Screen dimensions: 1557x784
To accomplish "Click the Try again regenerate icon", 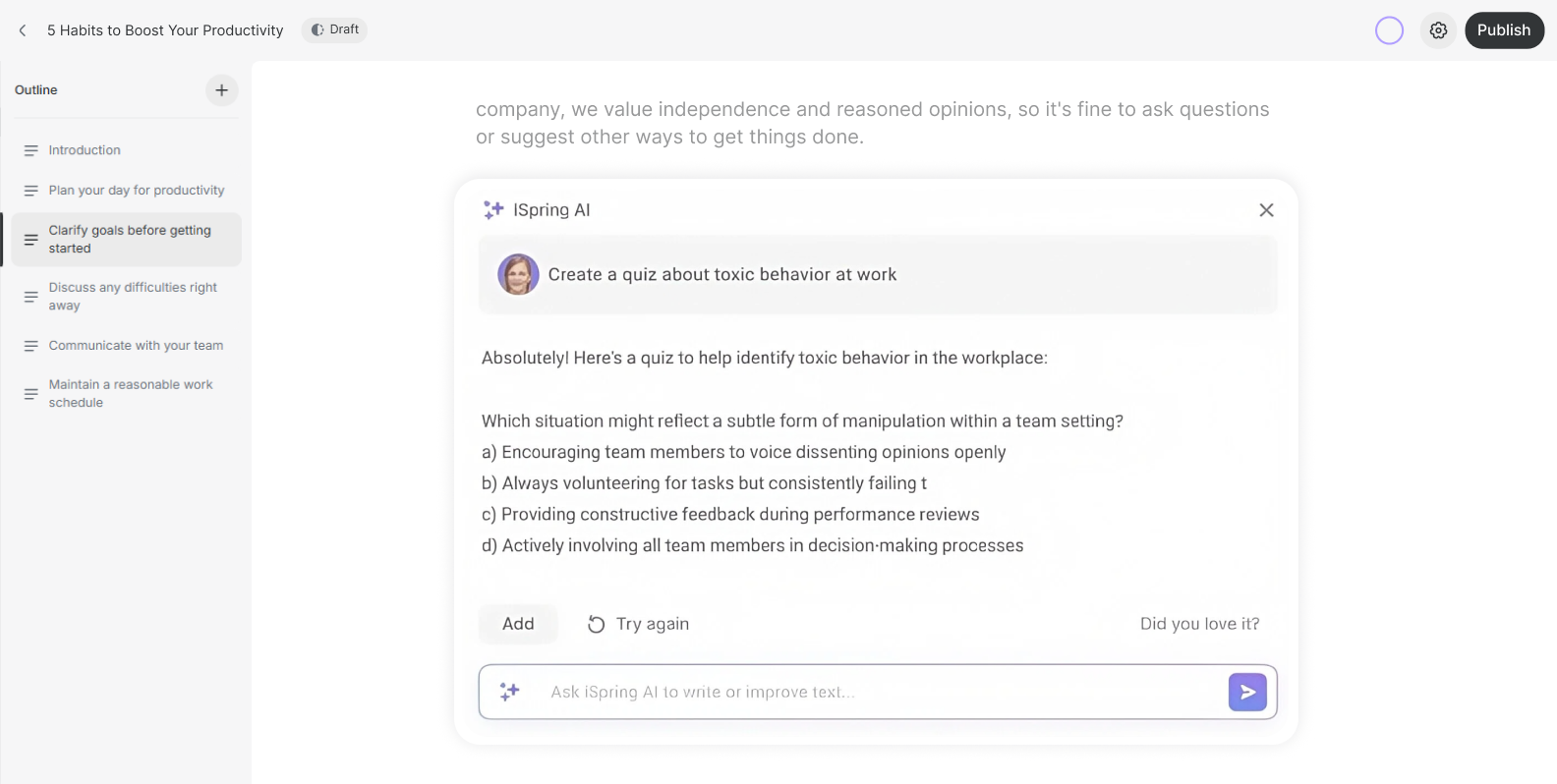I will (x=596, y=625).
